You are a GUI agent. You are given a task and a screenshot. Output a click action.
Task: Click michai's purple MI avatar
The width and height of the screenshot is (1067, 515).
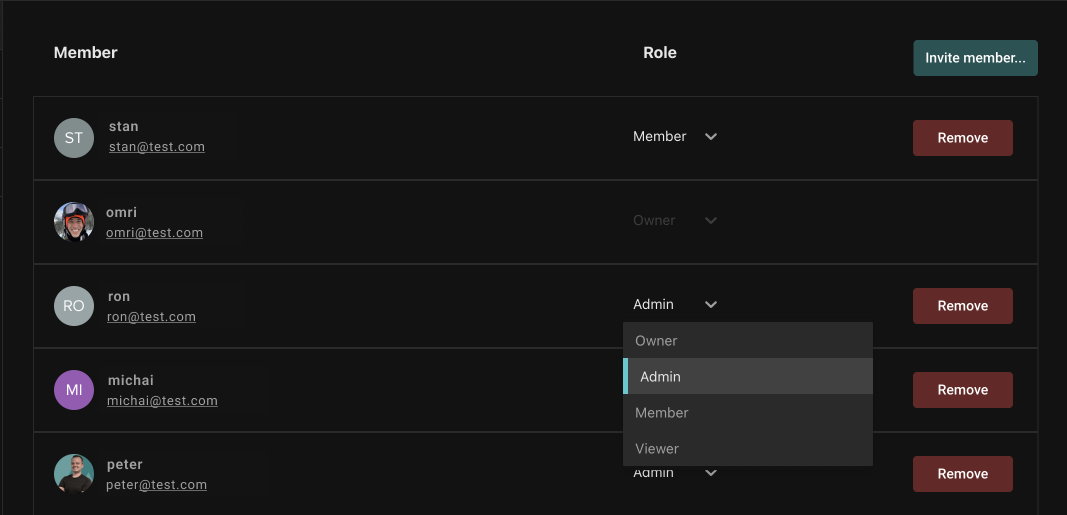click(x=73, y=390)
